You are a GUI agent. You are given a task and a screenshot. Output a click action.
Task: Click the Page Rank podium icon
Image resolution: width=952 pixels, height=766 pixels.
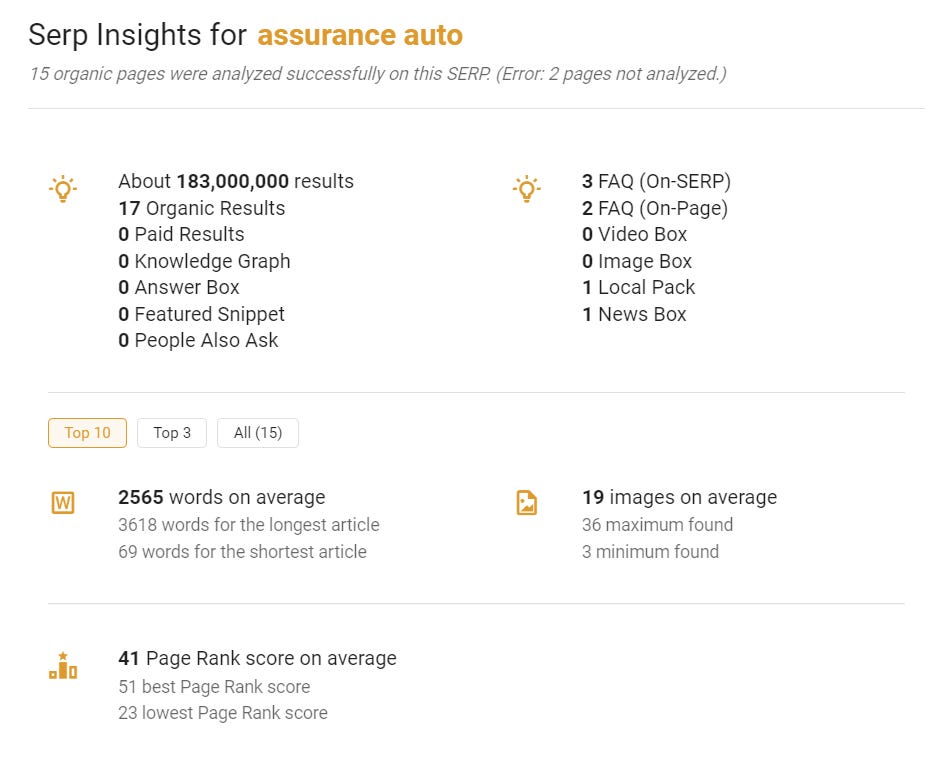click(63, 666)
